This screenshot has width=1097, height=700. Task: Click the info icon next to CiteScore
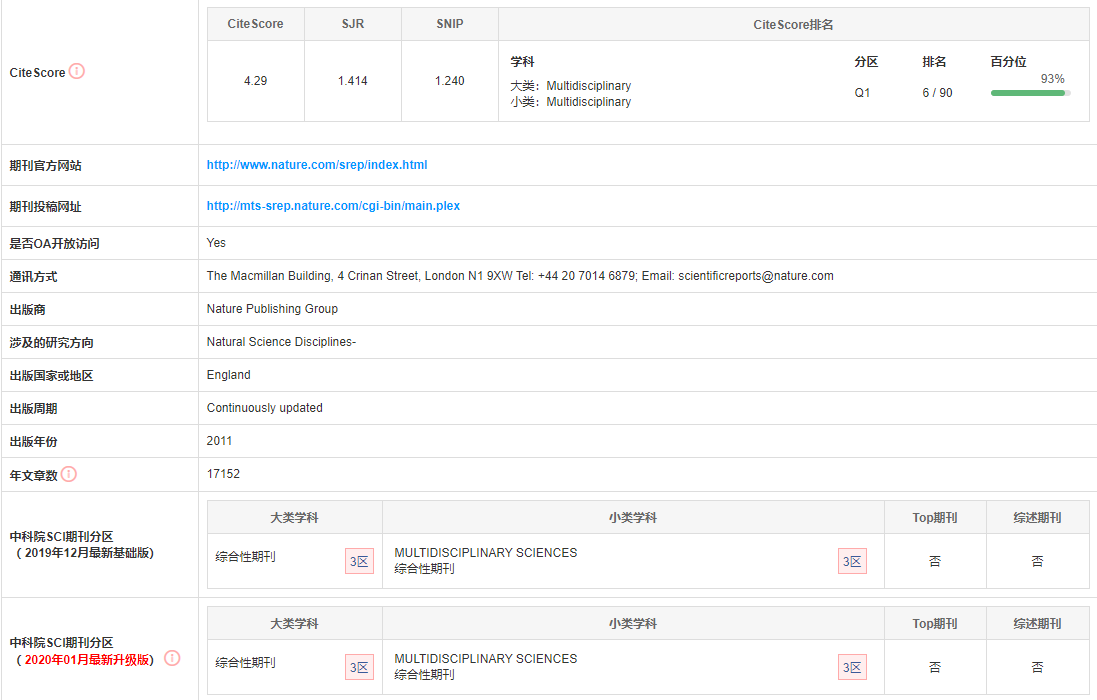click(77, 71)
